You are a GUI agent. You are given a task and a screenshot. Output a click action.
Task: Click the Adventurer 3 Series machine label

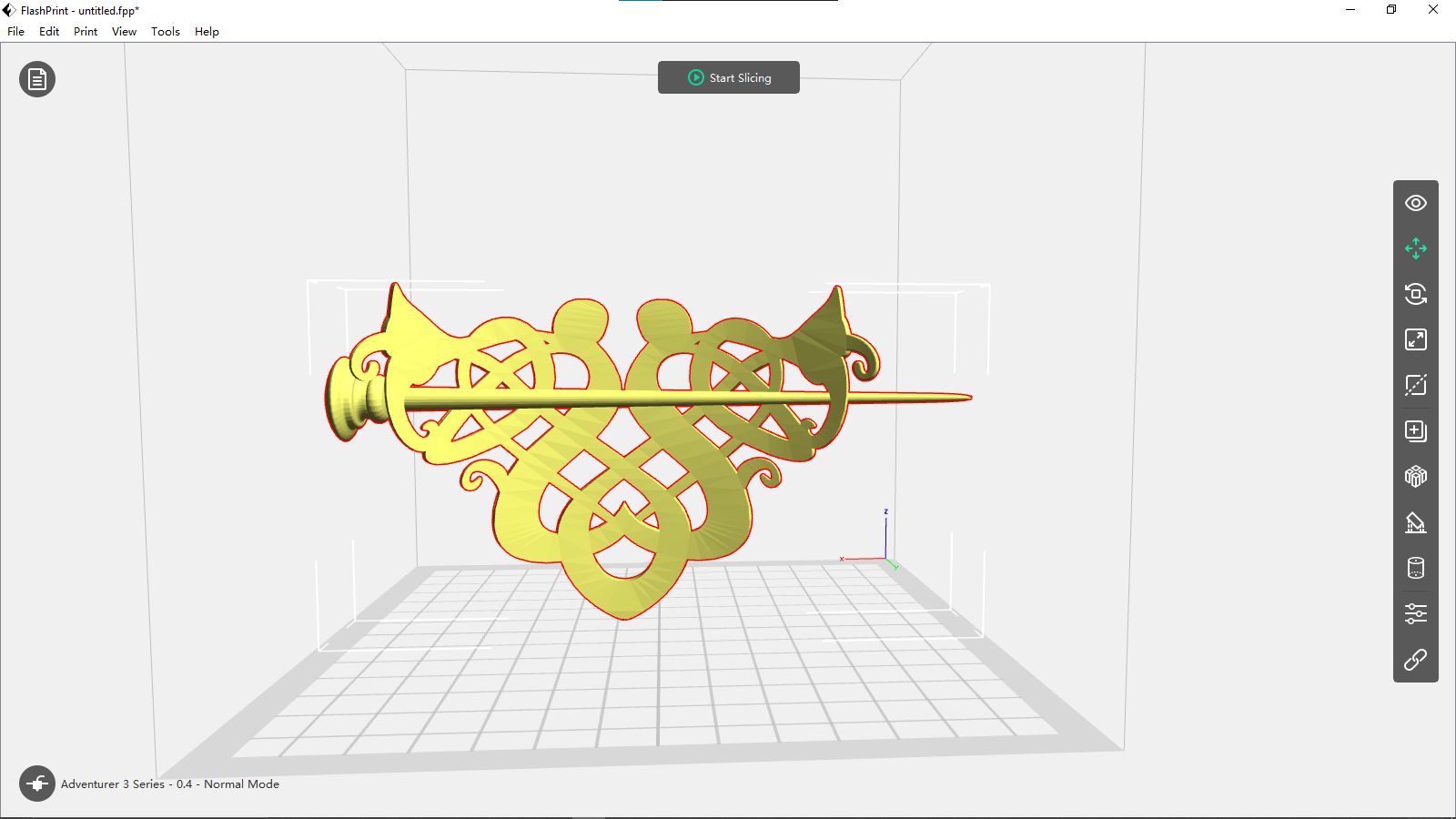pos(169,784)
